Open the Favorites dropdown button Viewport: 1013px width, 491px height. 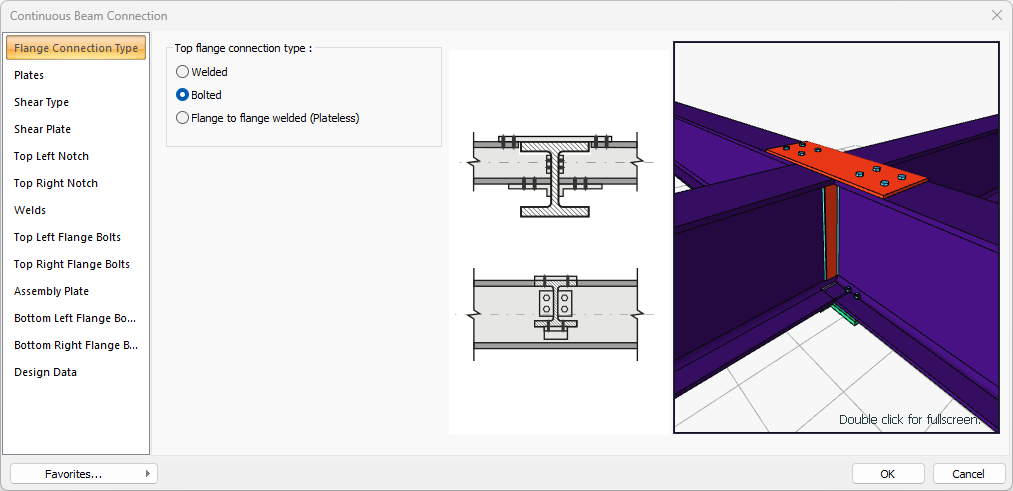coord(84,474)
